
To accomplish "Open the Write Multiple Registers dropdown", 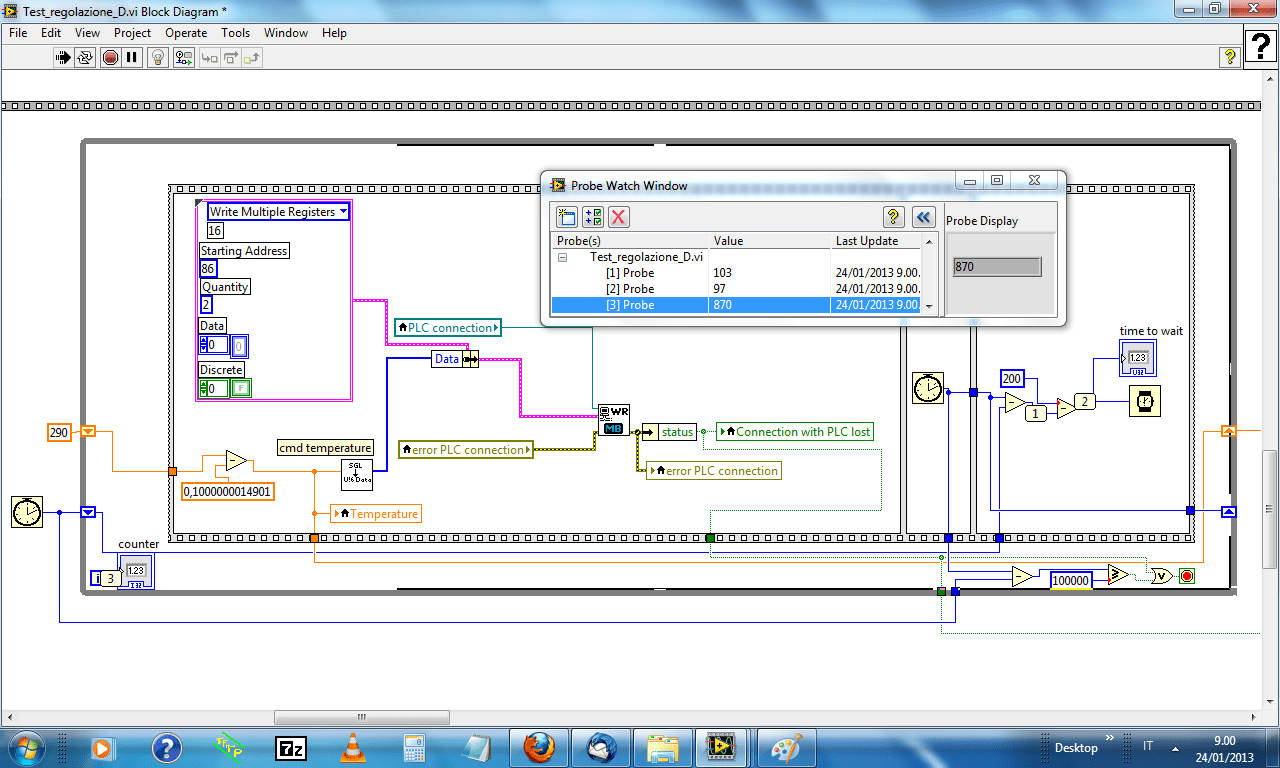I will pos(344,211).
